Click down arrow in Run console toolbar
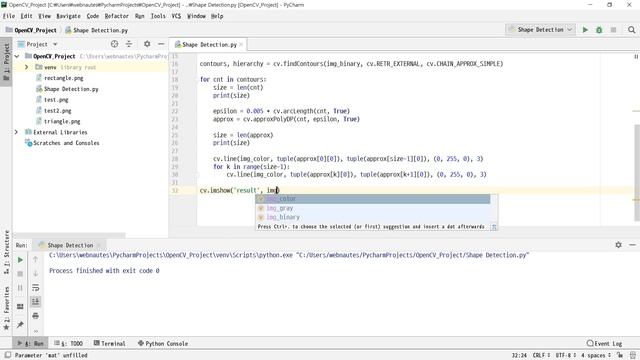640x360 pixels. pos(36,273)
